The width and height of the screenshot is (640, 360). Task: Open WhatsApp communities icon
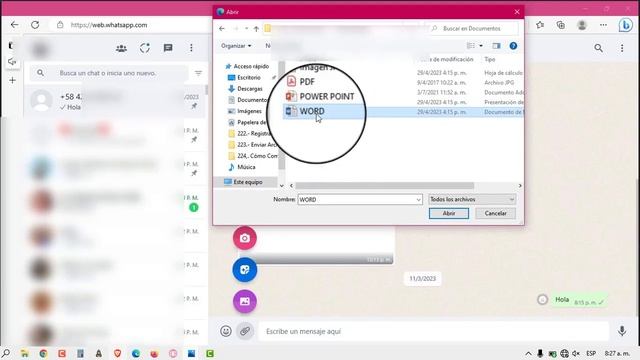[x=121, y=48]
